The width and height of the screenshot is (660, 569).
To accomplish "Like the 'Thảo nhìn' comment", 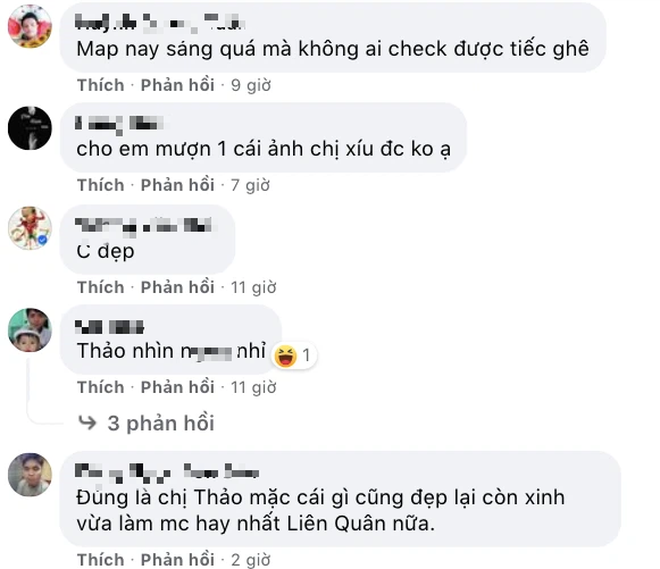I will [x=101, y=387].
